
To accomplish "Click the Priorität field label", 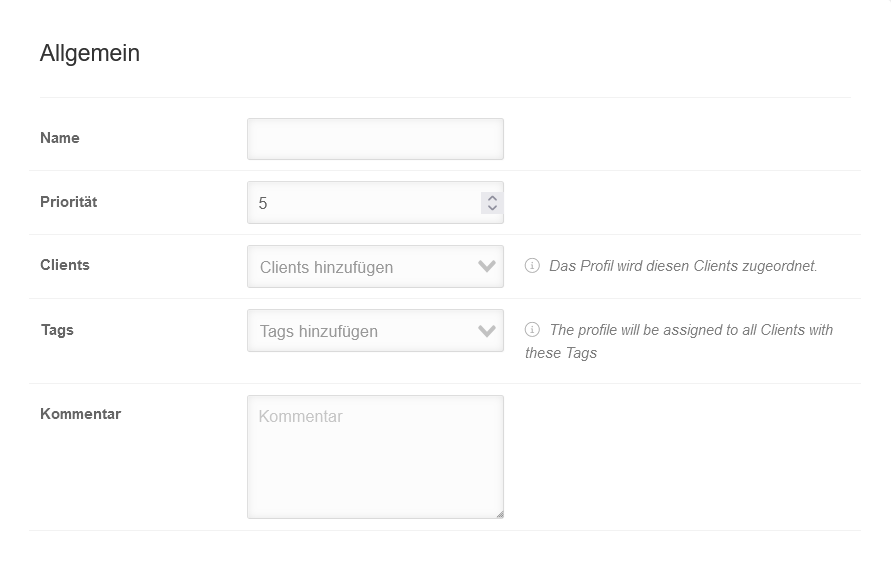I will [x=69, y=202].
